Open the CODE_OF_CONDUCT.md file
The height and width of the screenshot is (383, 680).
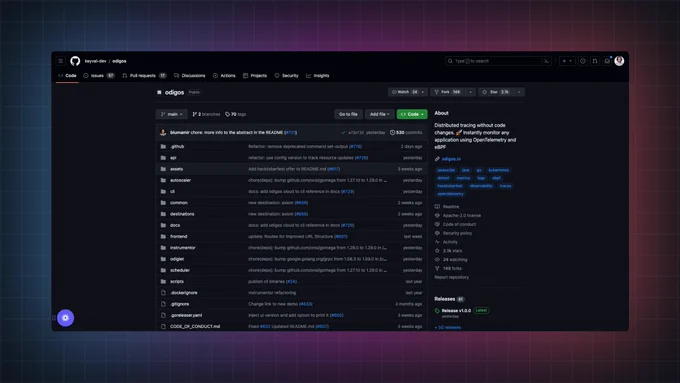click(195, 327)
